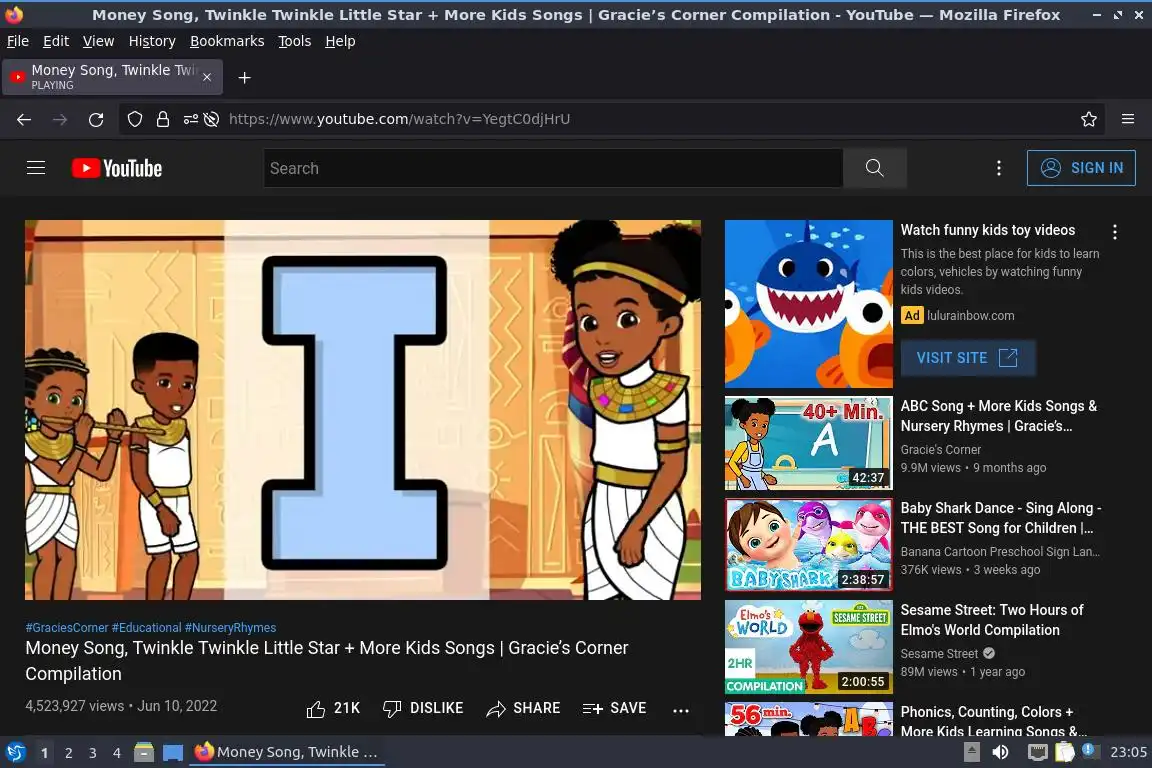Open the Tools menu
Screen dimensions: 1152x768
(x=295, y=41)
